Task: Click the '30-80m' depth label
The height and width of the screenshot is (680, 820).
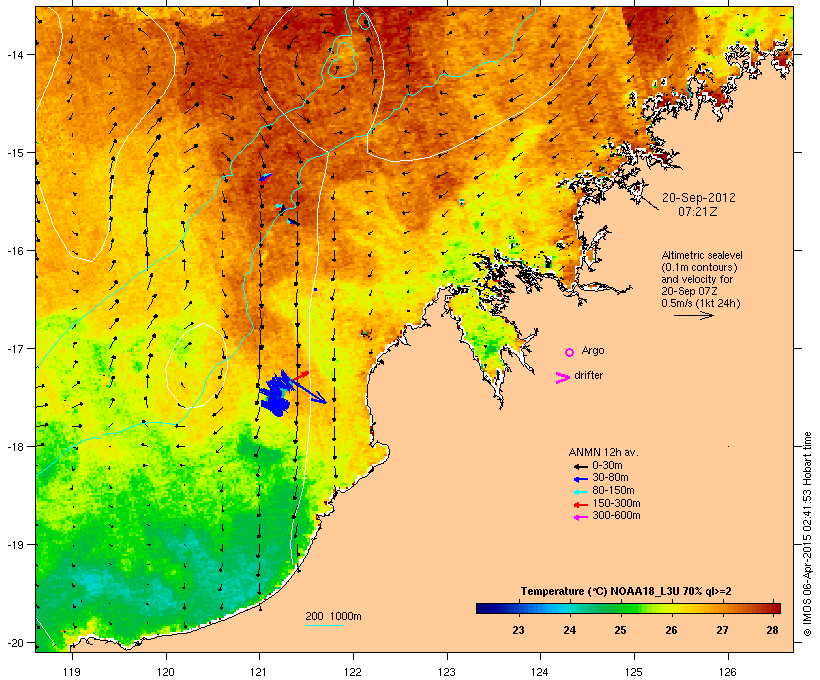Action: point(610,478)
